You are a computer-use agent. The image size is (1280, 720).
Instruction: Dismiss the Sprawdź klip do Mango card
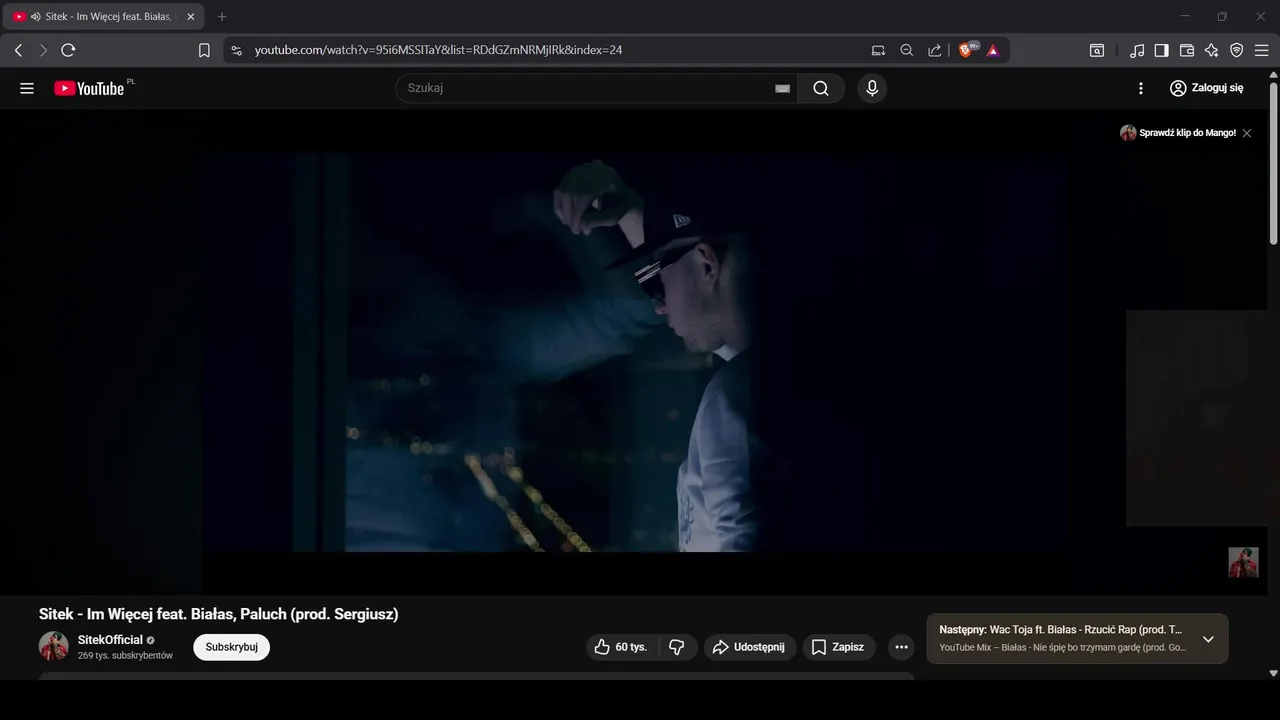[1247, 133]
